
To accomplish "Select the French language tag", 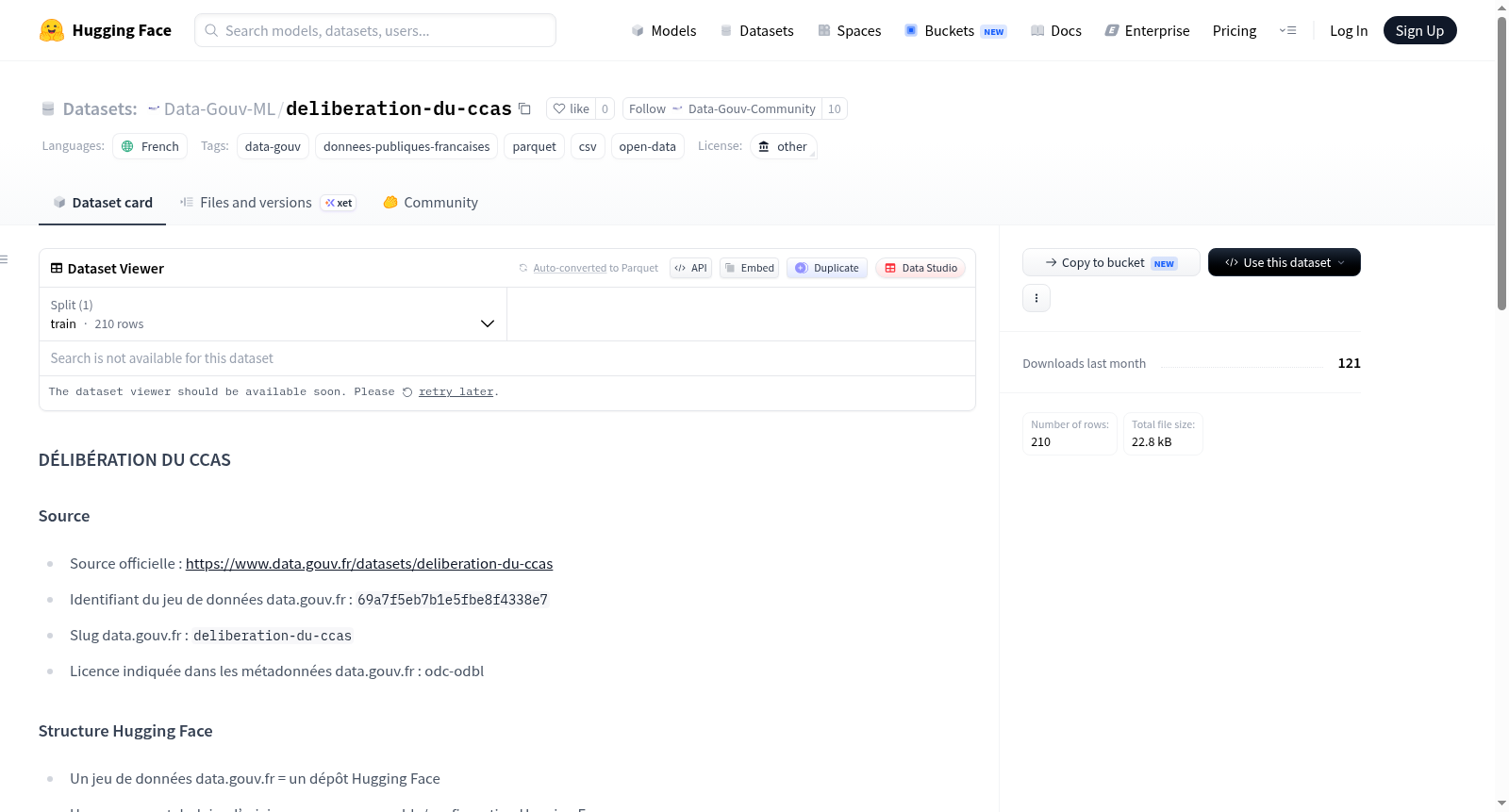I will [150, 146].
